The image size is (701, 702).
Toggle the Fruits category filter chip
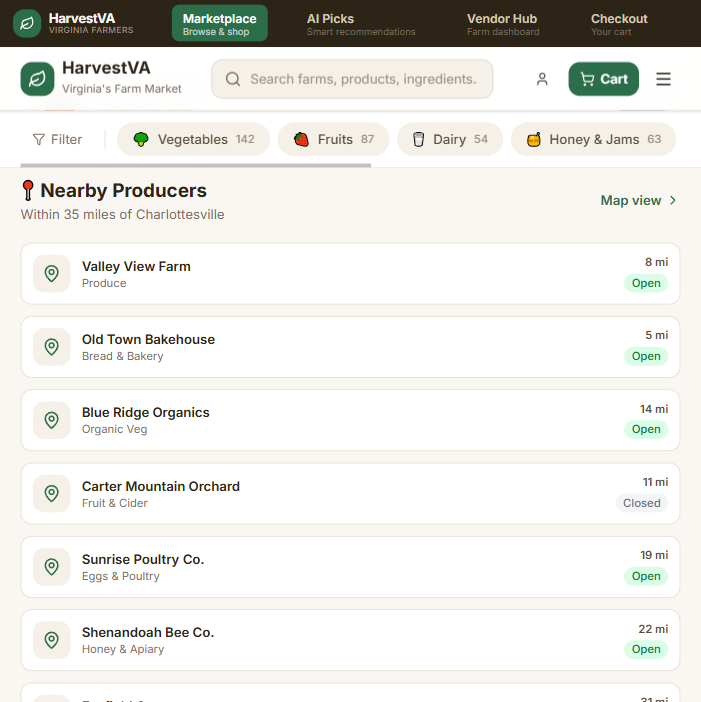[333, 140]
